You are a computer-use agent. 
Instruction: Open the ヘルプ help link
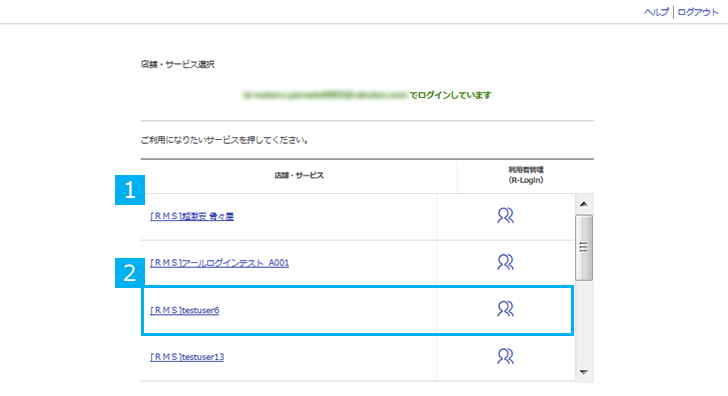click(x=656, y=12)
